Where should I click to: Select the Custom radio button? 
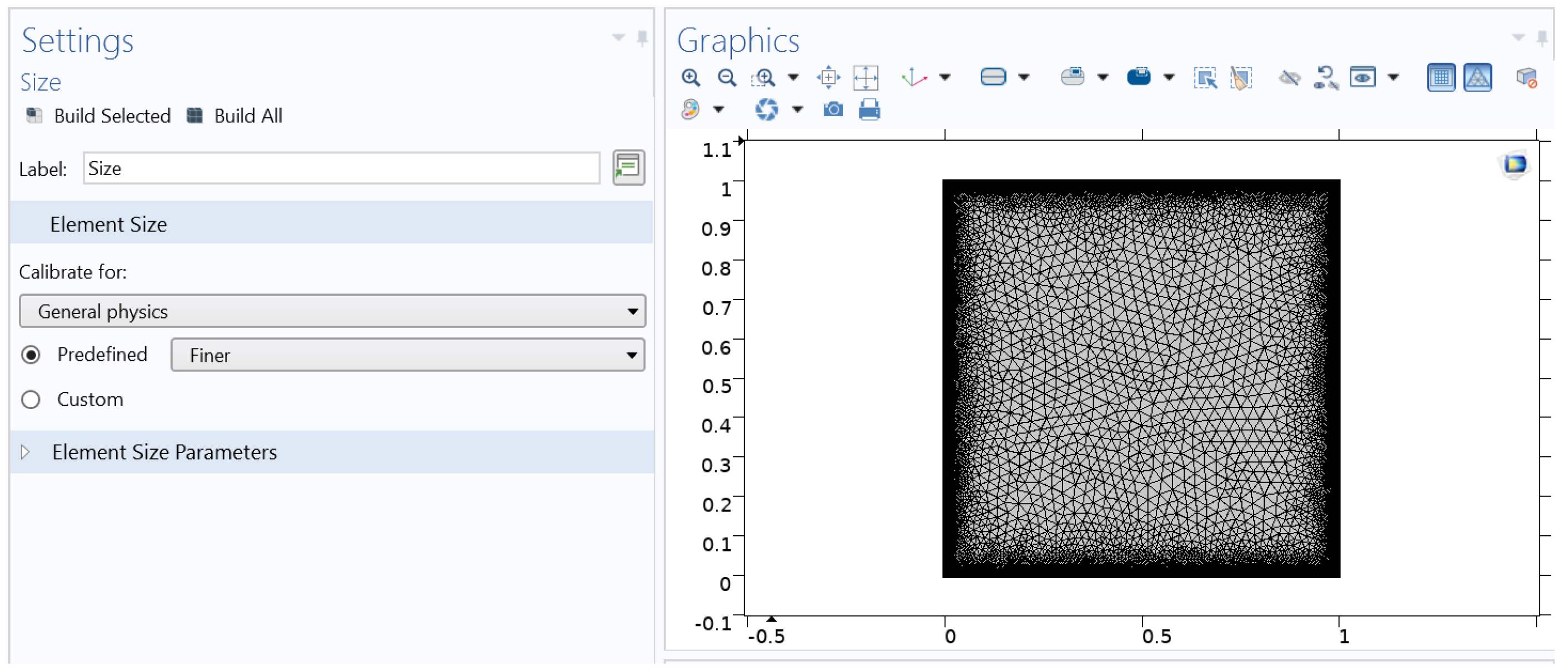(31, 400)
